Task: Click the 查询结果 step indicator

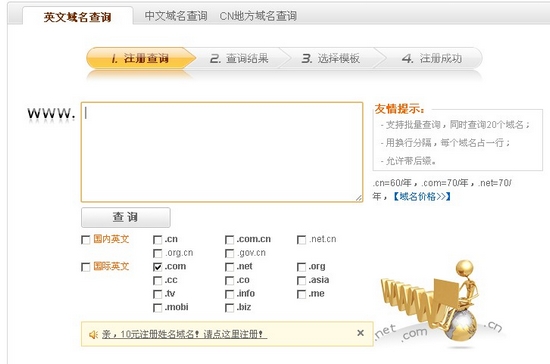Action: pos(240,58)
